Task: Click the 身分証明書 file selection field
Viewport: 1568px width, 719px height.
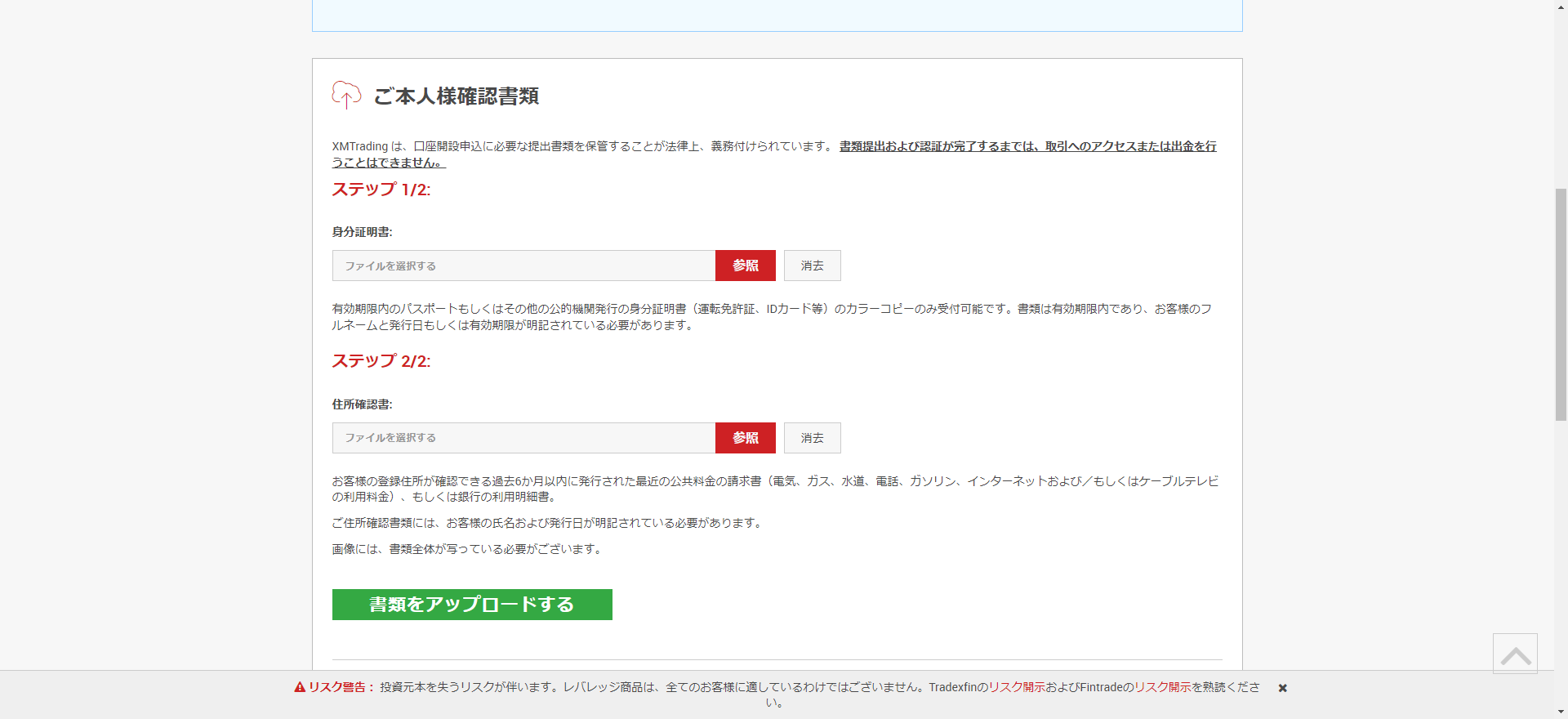Action: (523, 266)
